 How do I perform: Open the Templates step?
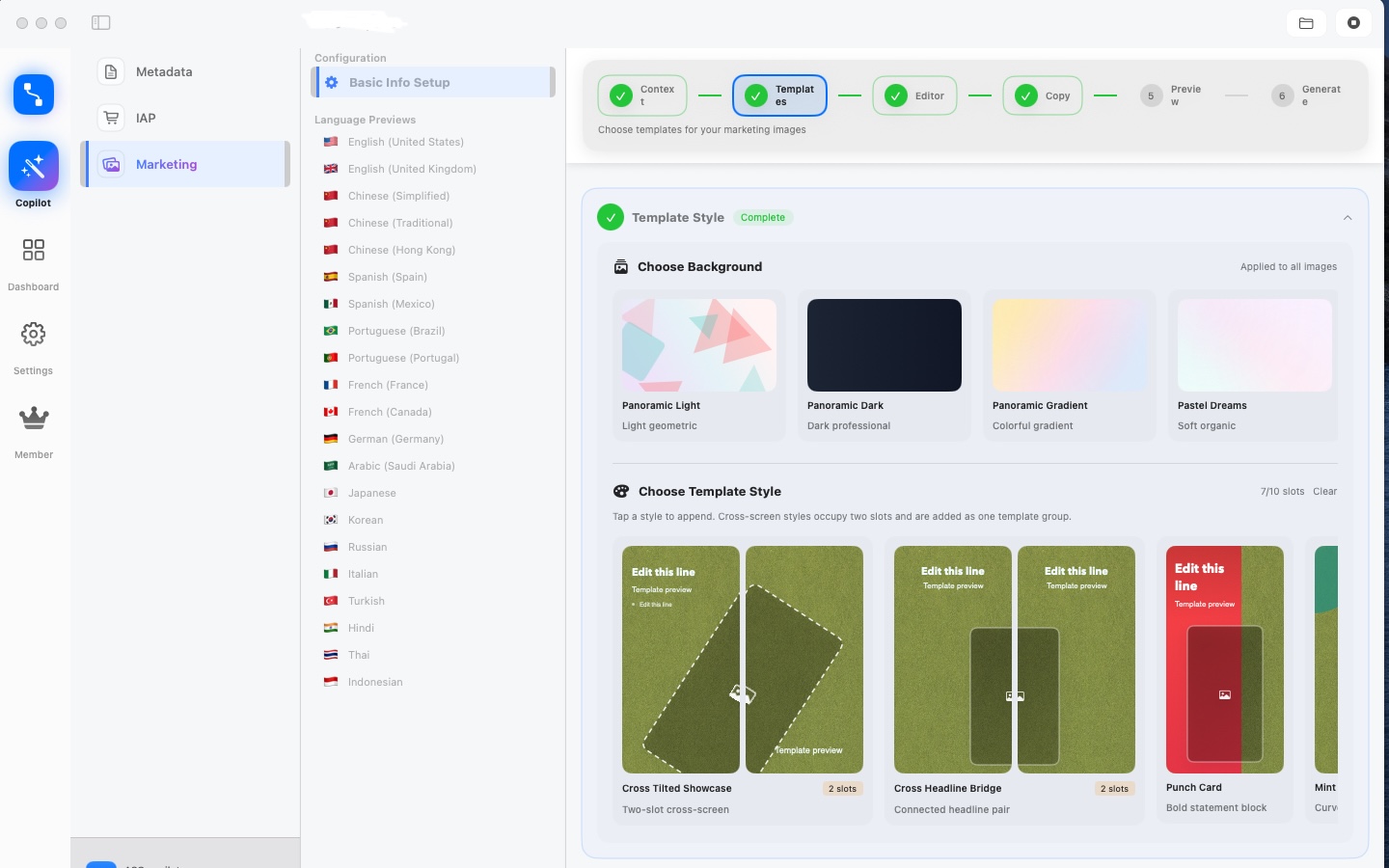pyautogui.click(x=779, y=95)
